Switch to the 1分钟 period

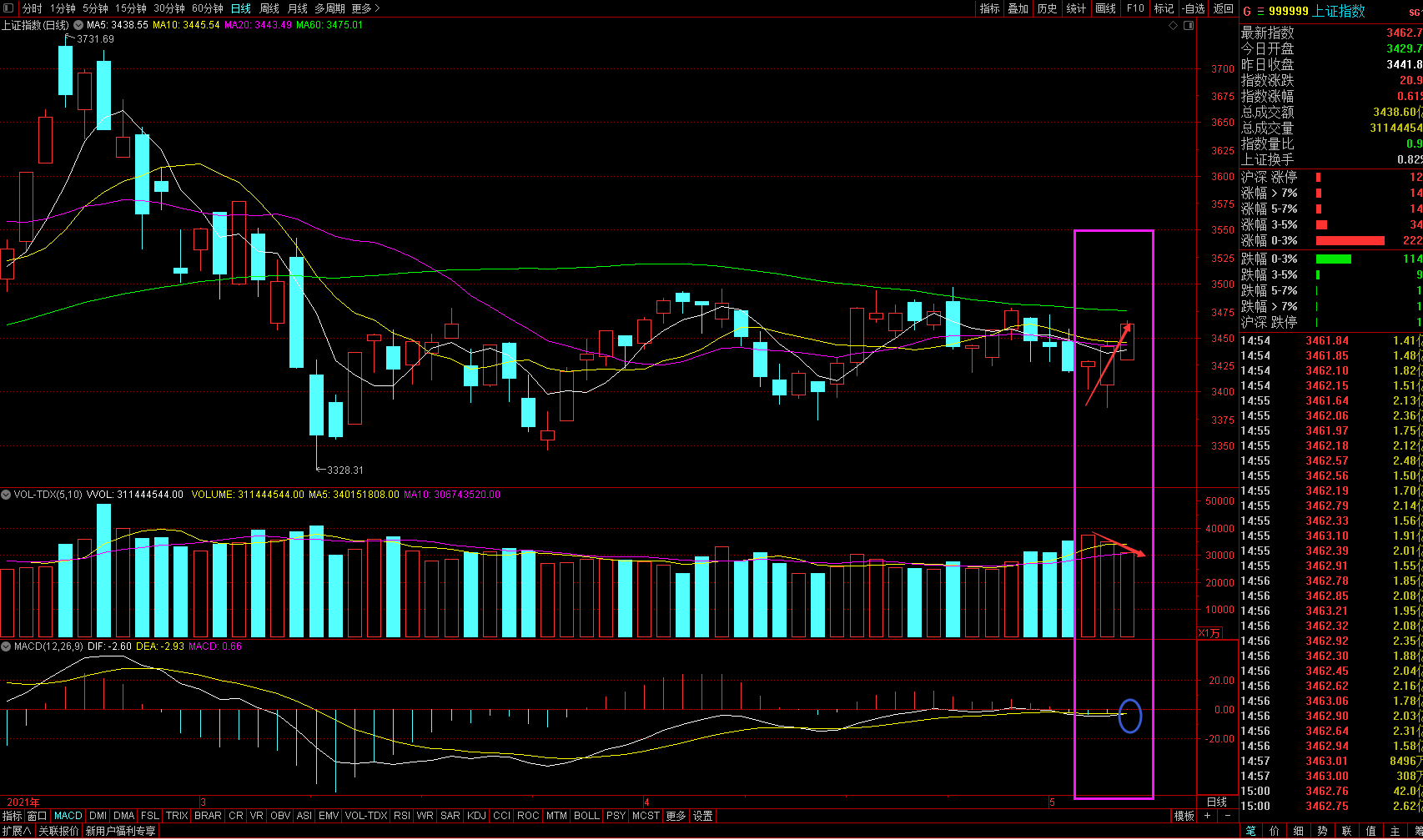[x=63, y=8]
